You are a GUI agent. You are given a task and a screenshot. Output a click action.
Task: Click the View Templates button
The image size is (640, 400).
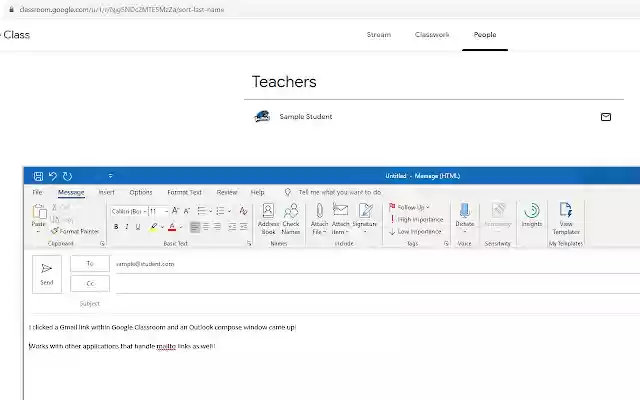[566, 219]
